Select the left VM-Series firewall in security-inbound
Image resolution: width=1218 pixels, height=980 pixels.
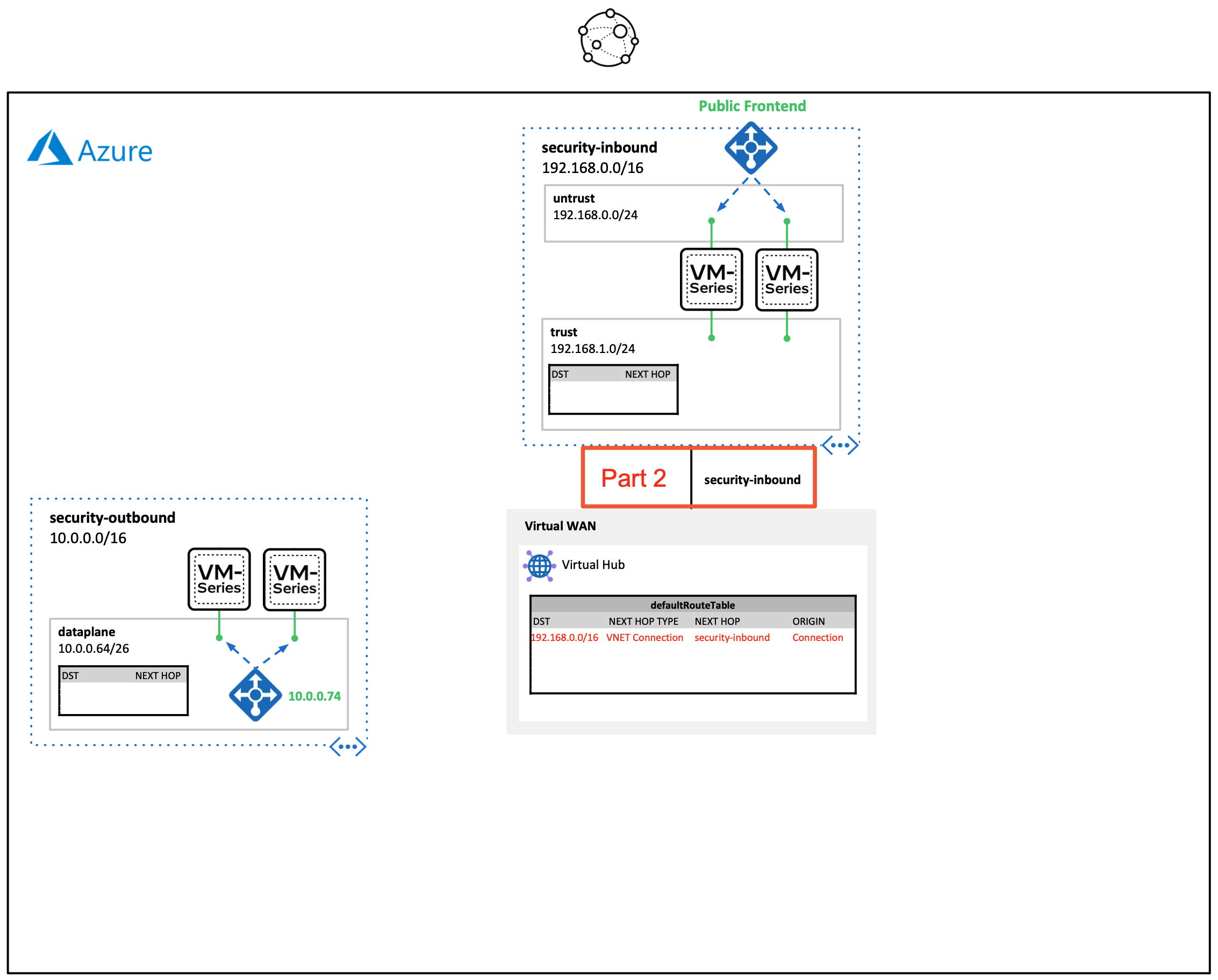(x=711, y=279)
